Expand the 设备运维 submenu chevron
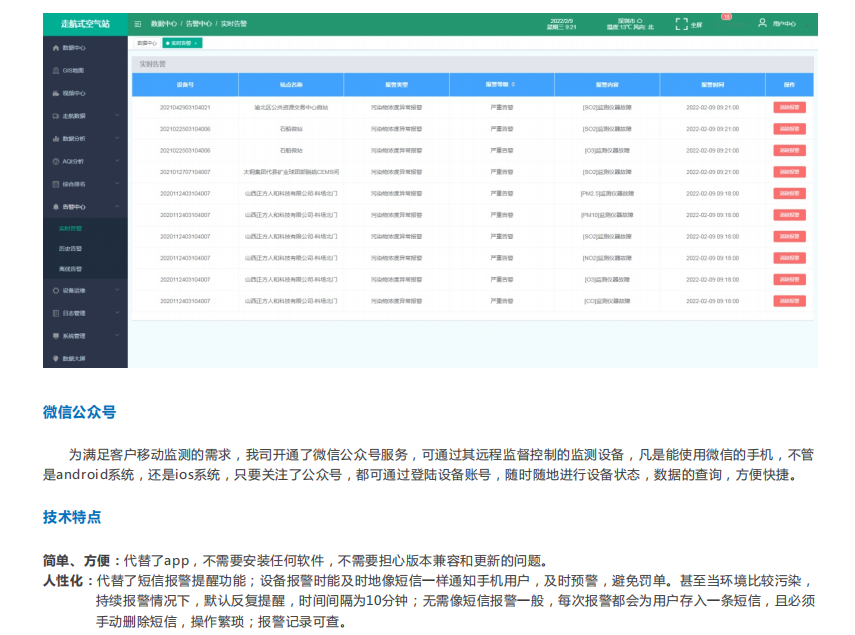 click(117, 290)
